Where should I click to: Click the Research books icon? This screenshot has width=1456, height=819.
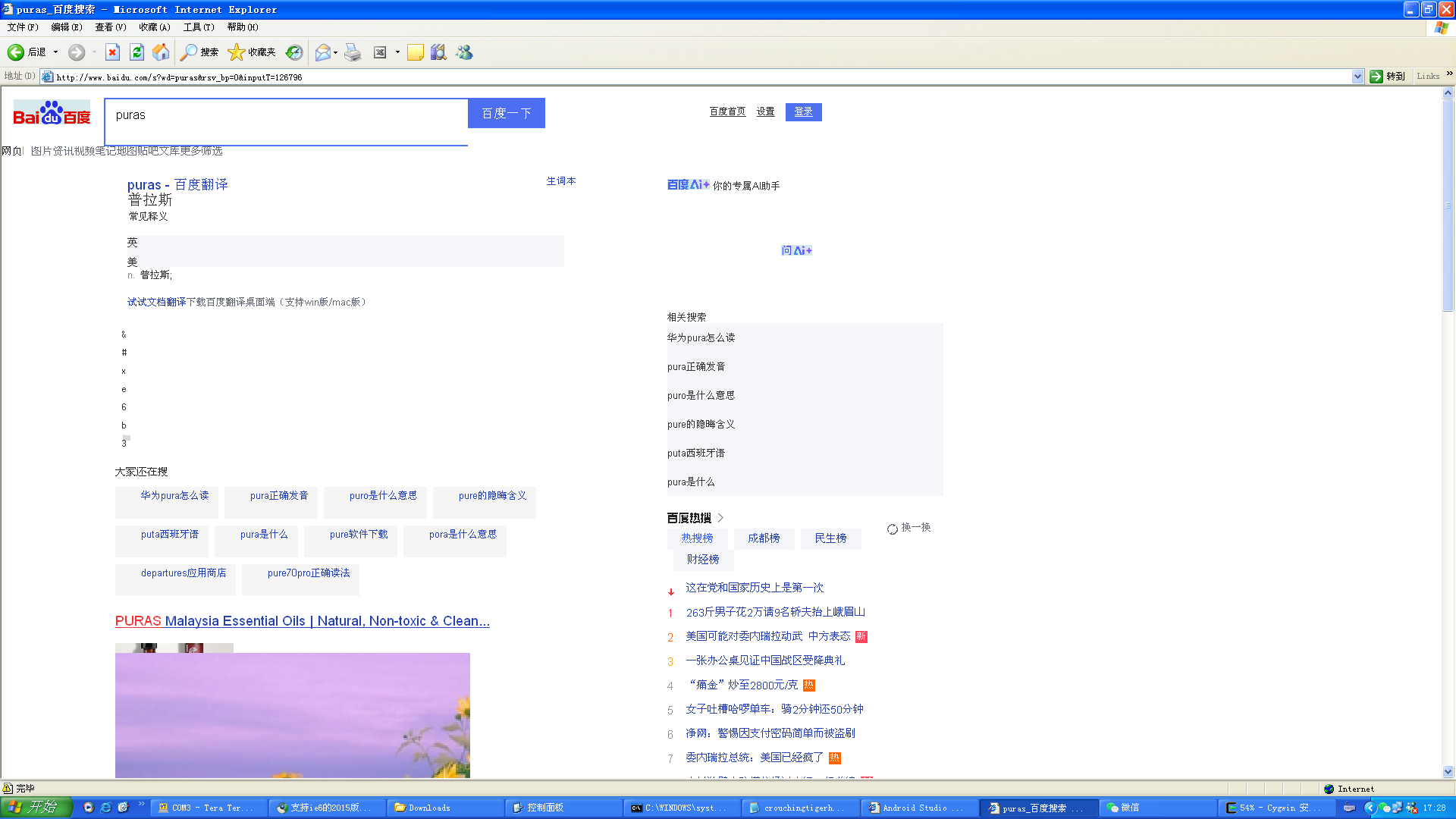pyautogui.click(x=439, y=52)
